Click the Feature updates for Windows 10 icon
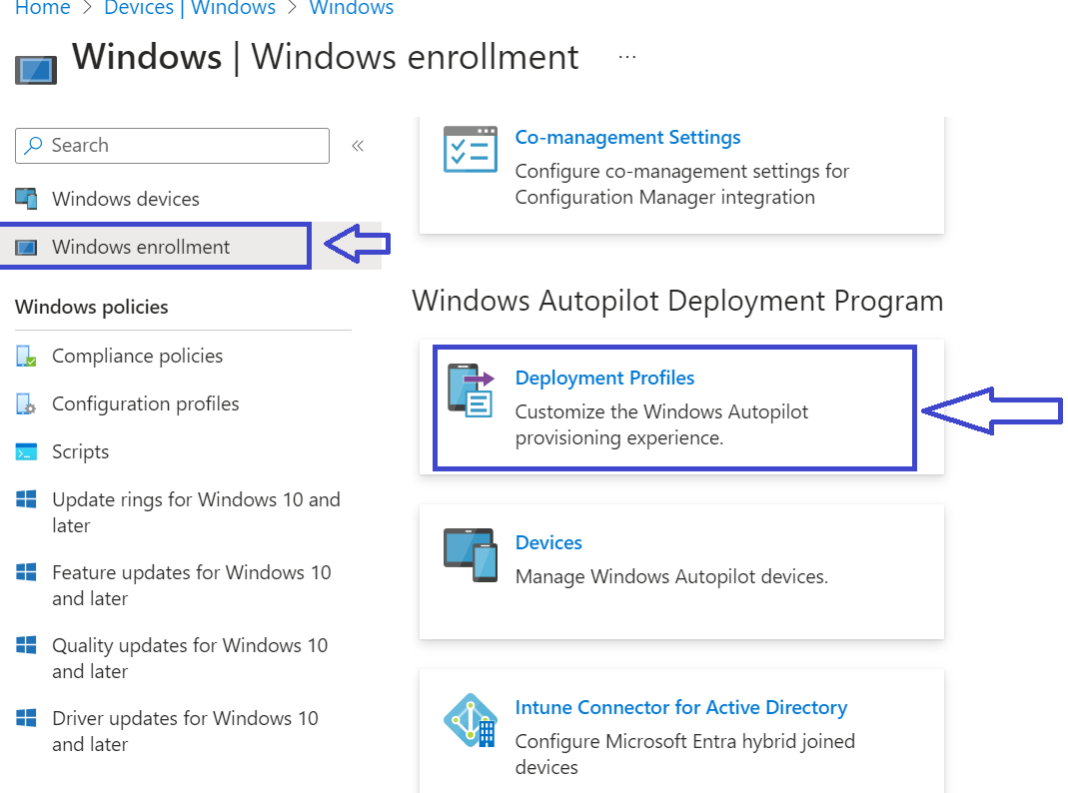Screen dimensions: 1068x793 (x=28, y=573)
